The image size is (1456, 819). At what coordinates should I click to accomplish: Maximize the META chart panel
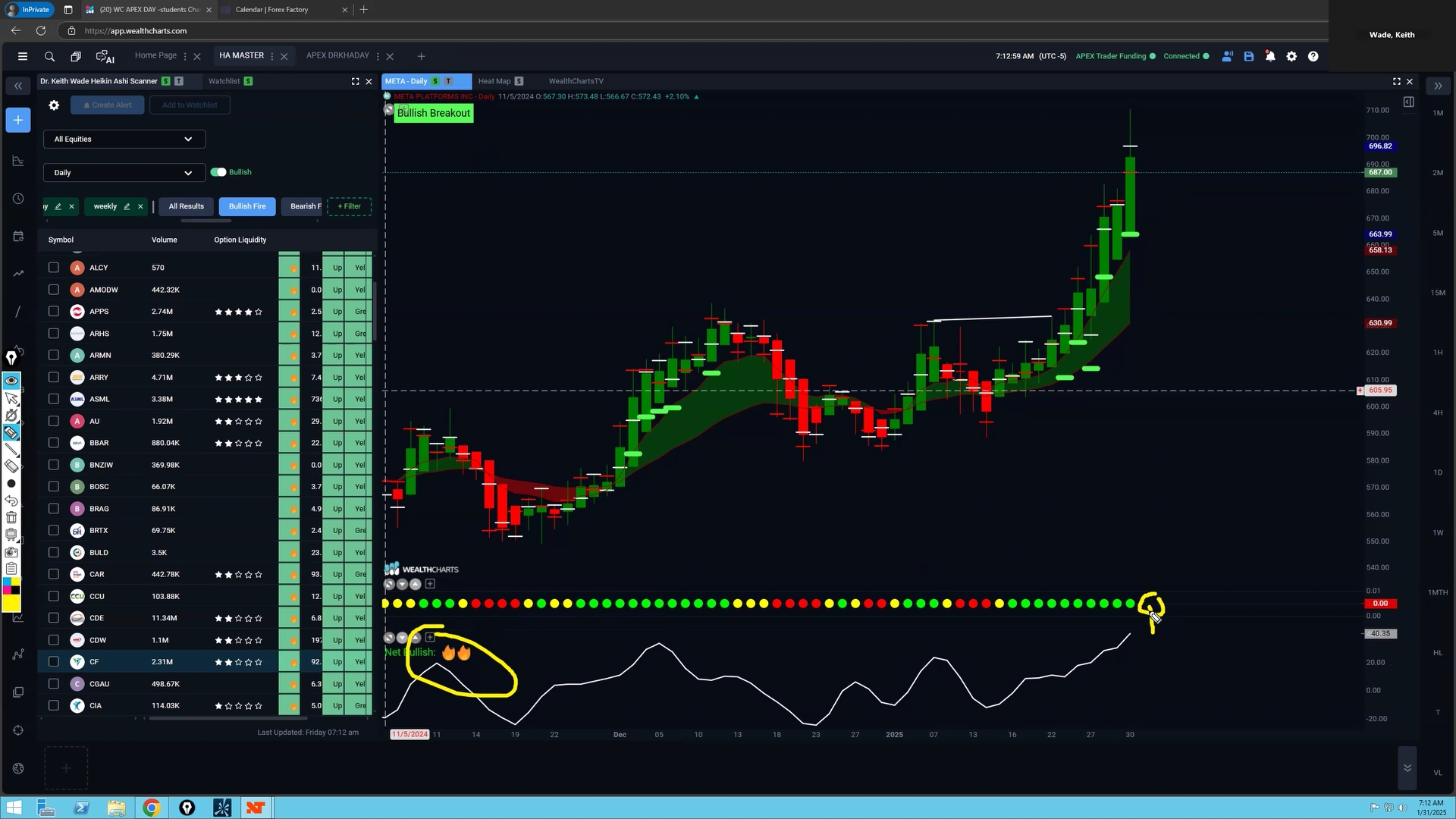1397,81
